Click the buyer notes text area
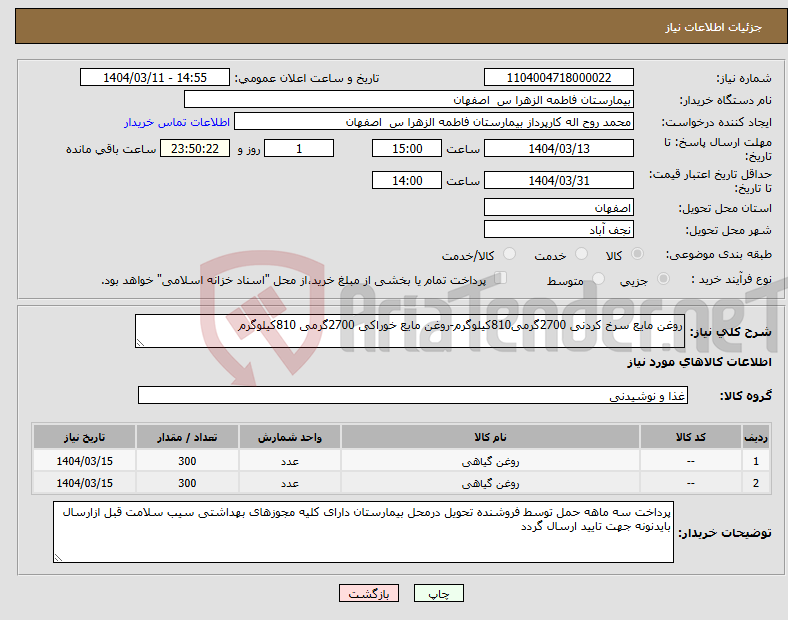This screenshot has width=788, height=620. coord(363,532)
